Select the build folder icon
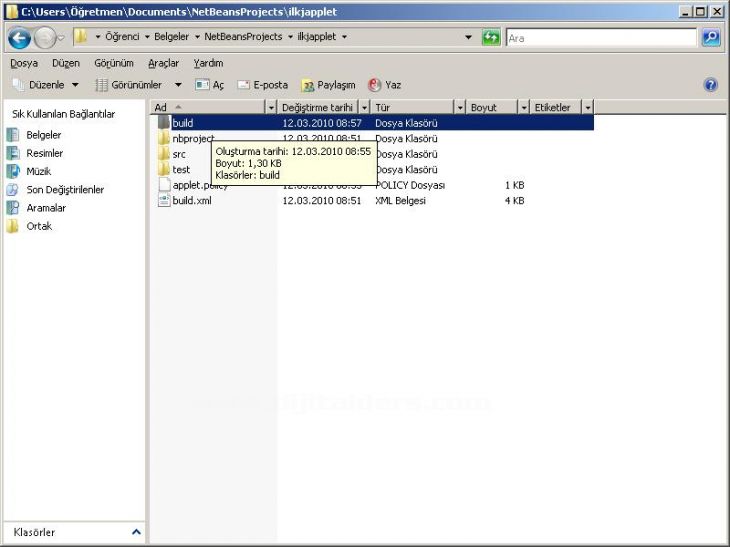 pyautogui.click(x=164, y=122)
